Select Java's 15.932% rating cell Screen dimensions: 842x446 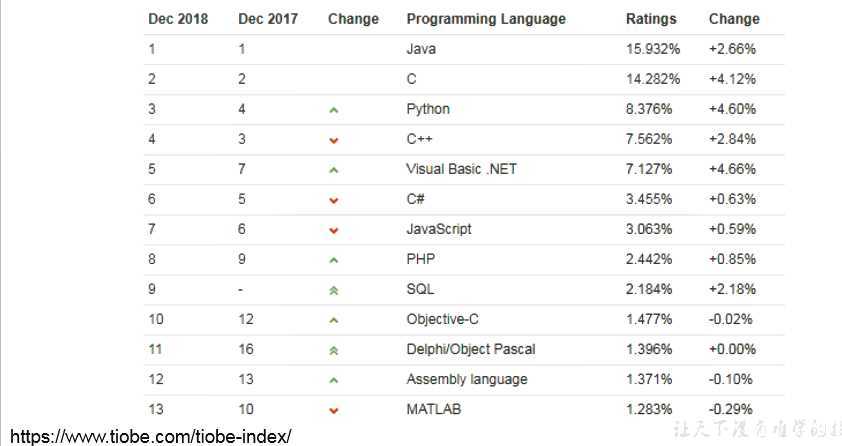coord(653,49)
